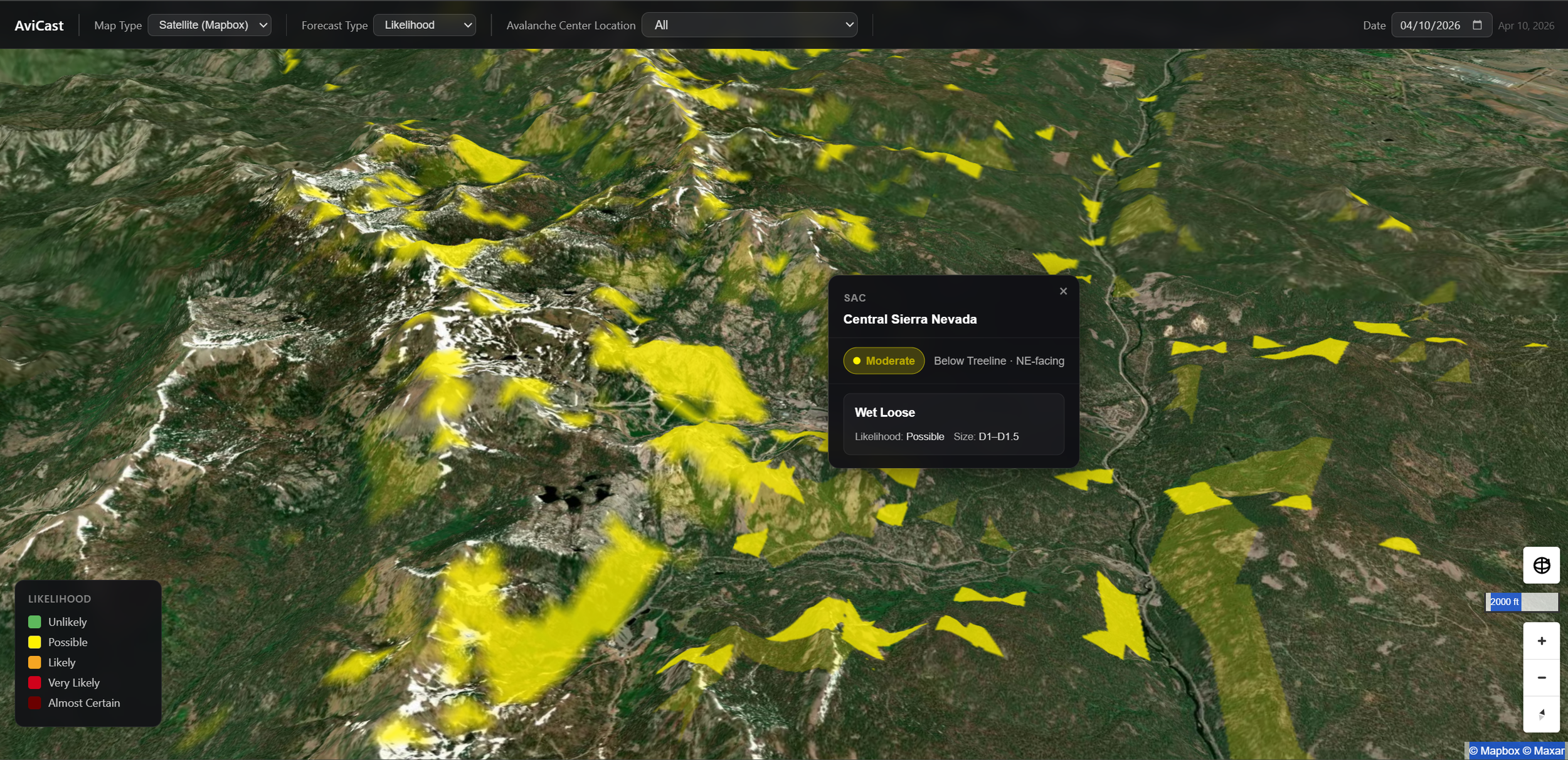Zoom out with the minus button

(1541, 678)
